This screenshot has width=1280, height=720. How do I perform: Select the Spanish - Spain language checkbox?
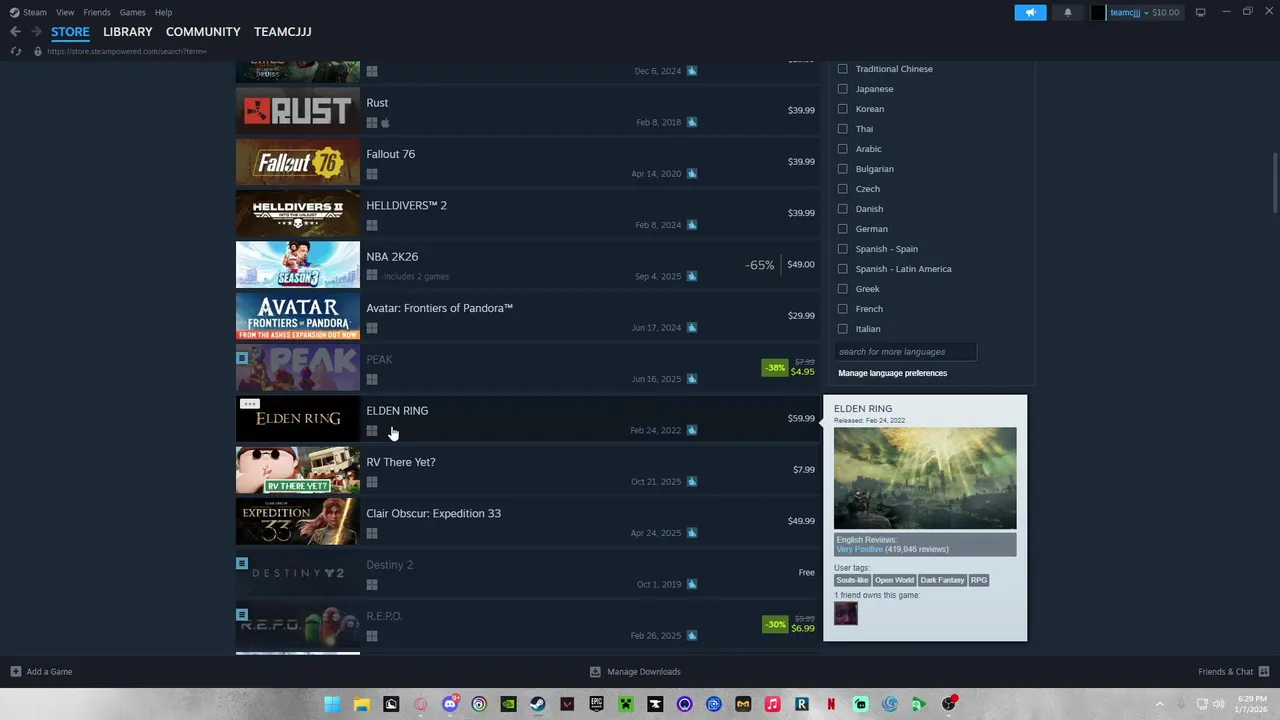coord(842,249)
